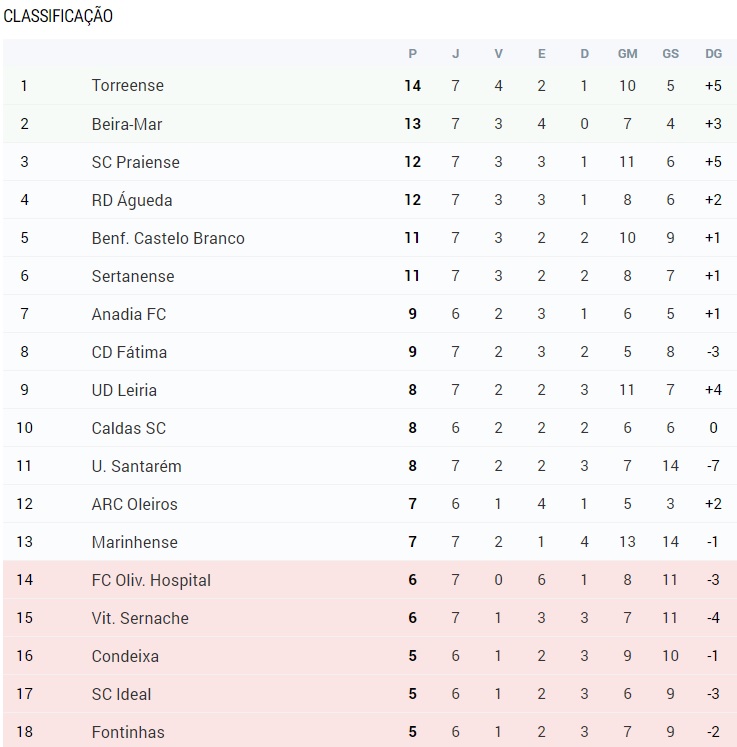This screenshot has width=737, height=747.
Task: Click the Fontinhas team name
Action: 128,732
